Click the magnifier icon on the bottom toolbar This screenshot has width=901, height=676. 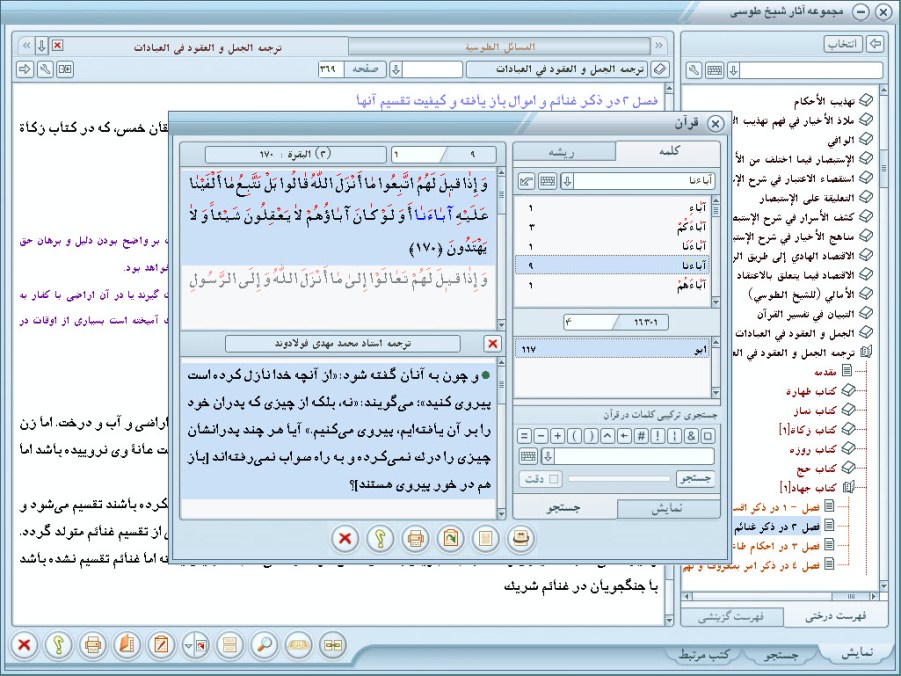264,645
